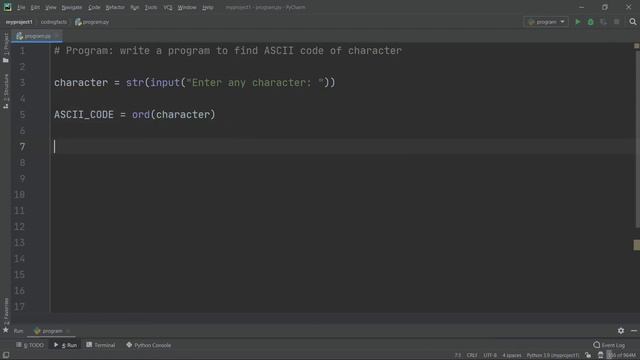640x360 pixels.
Task: Open the Run menu
Action: [x=134, y=7]
